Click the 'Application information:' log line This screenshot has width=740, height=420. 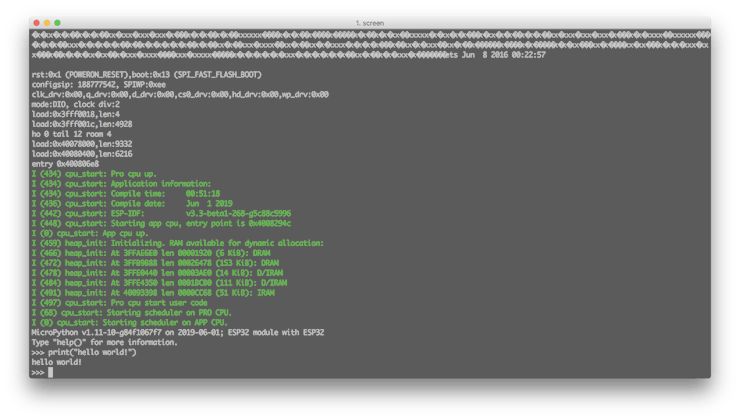click(121, 184)
